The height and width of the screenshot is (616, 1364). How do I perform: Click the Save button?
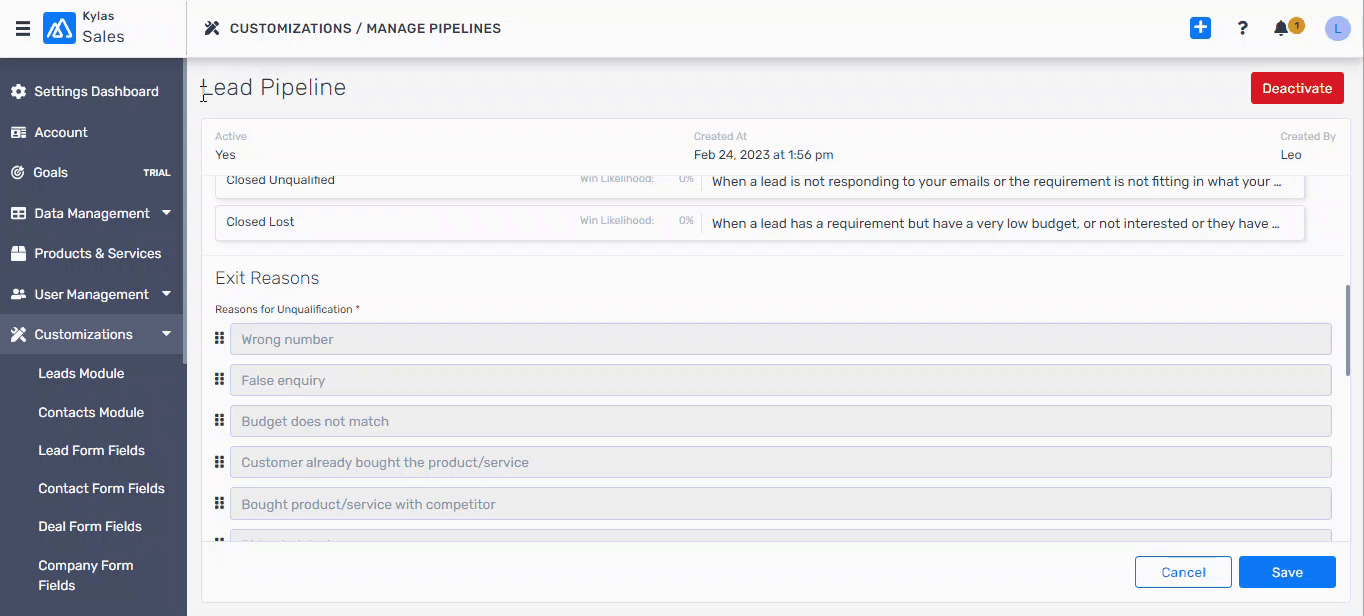pyautogui.click(x=1287, y=572)
